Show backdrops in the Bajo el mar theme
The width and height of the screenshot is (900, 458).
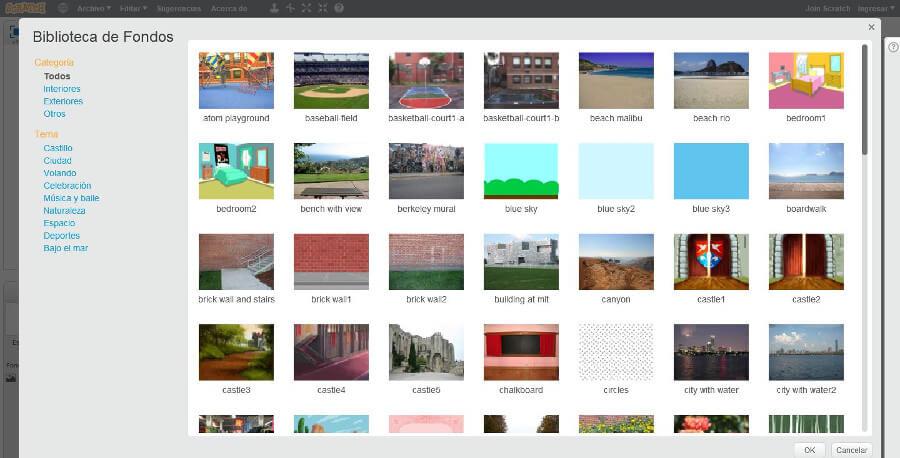pyautogui.click(x=66, y=248)
